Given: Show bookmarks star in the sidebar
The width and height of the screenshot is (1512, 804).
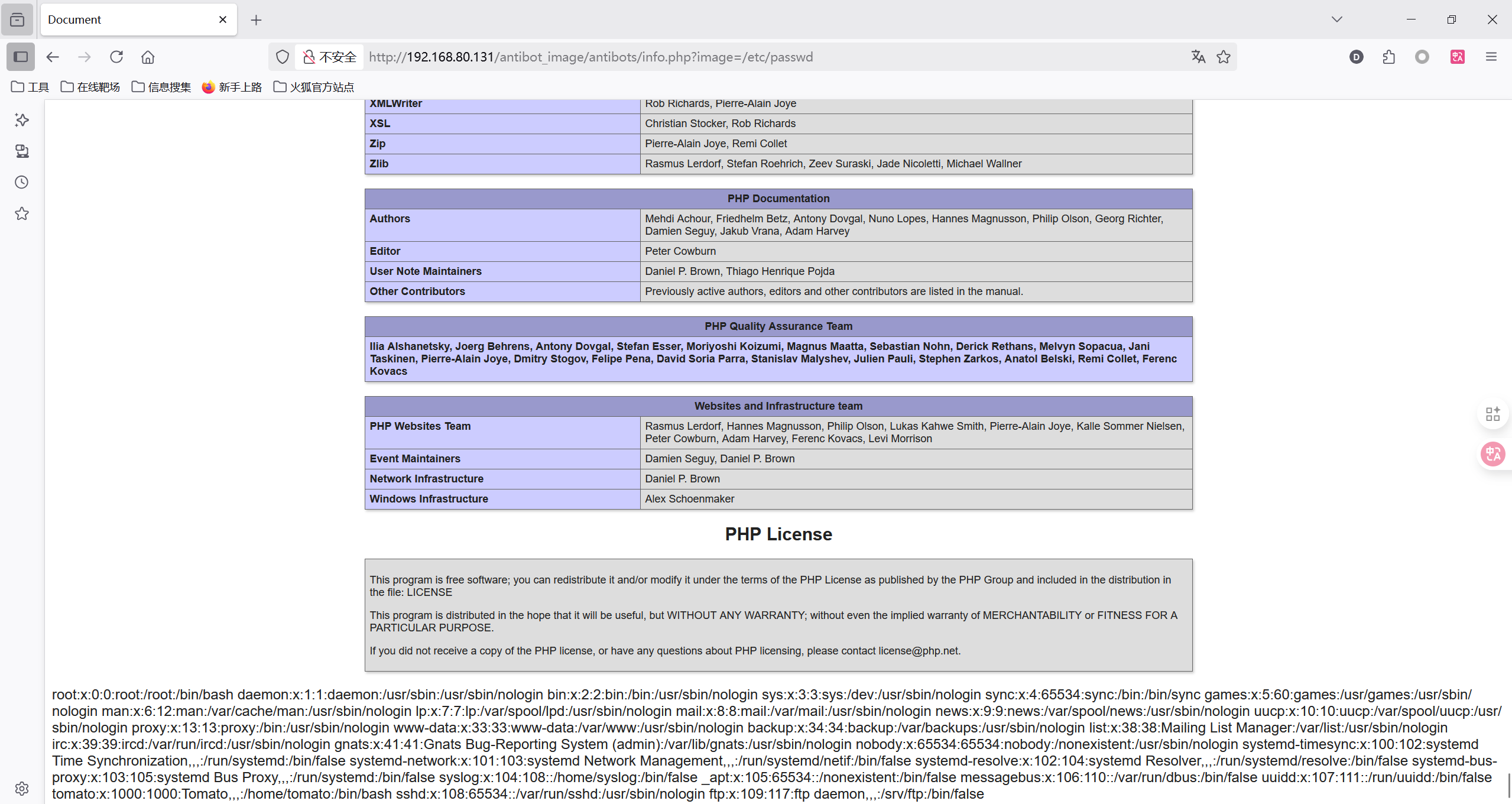Looking at the screenshot, I should [x=22, y=213].
